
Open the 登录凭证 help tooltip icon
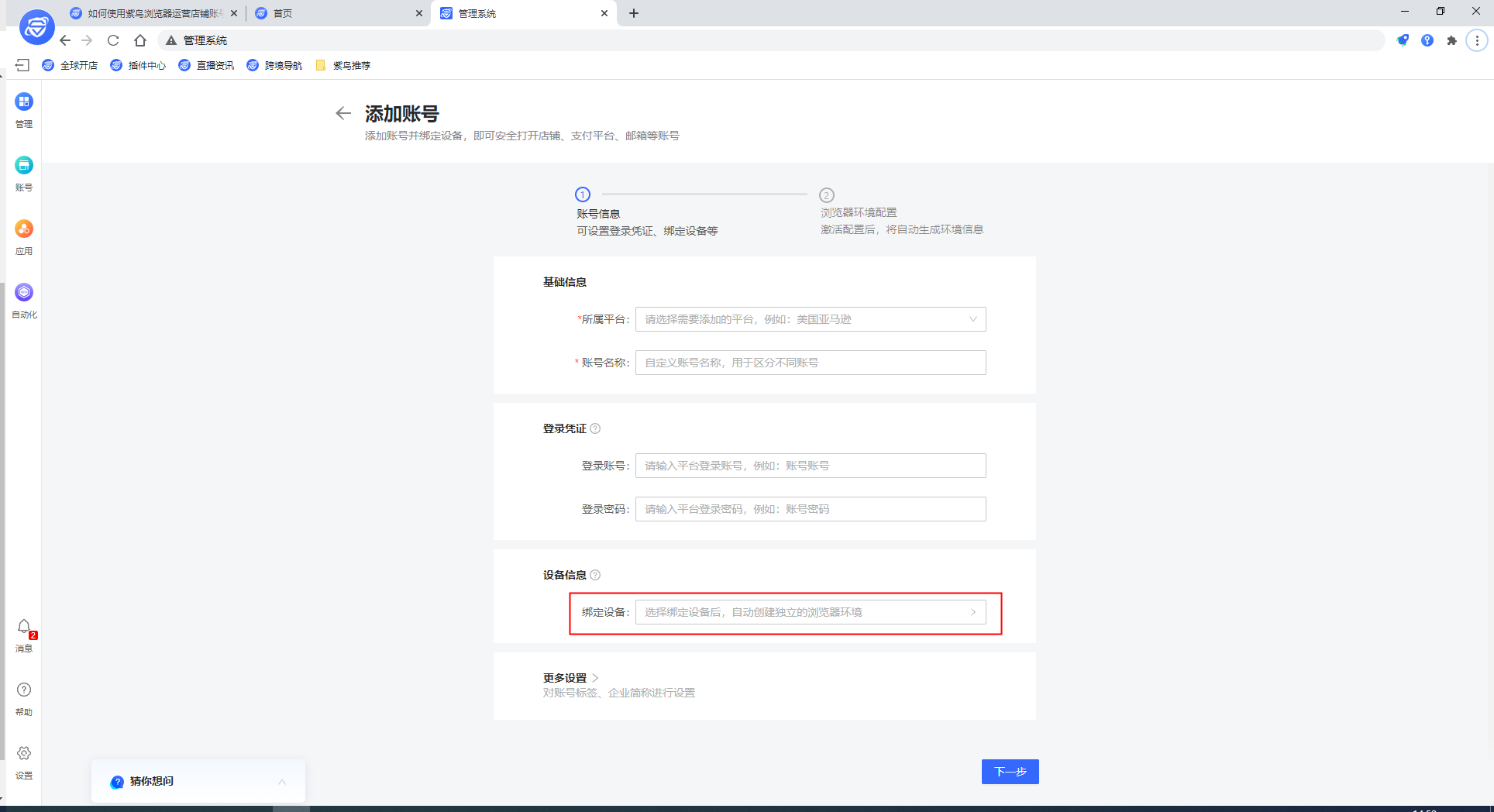point(595,428)
